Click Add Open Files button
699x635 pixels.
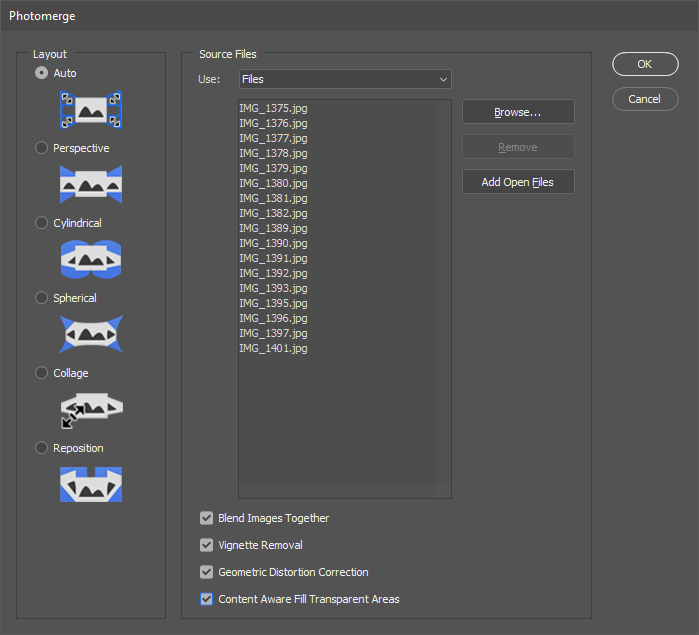tap(518, 182)
